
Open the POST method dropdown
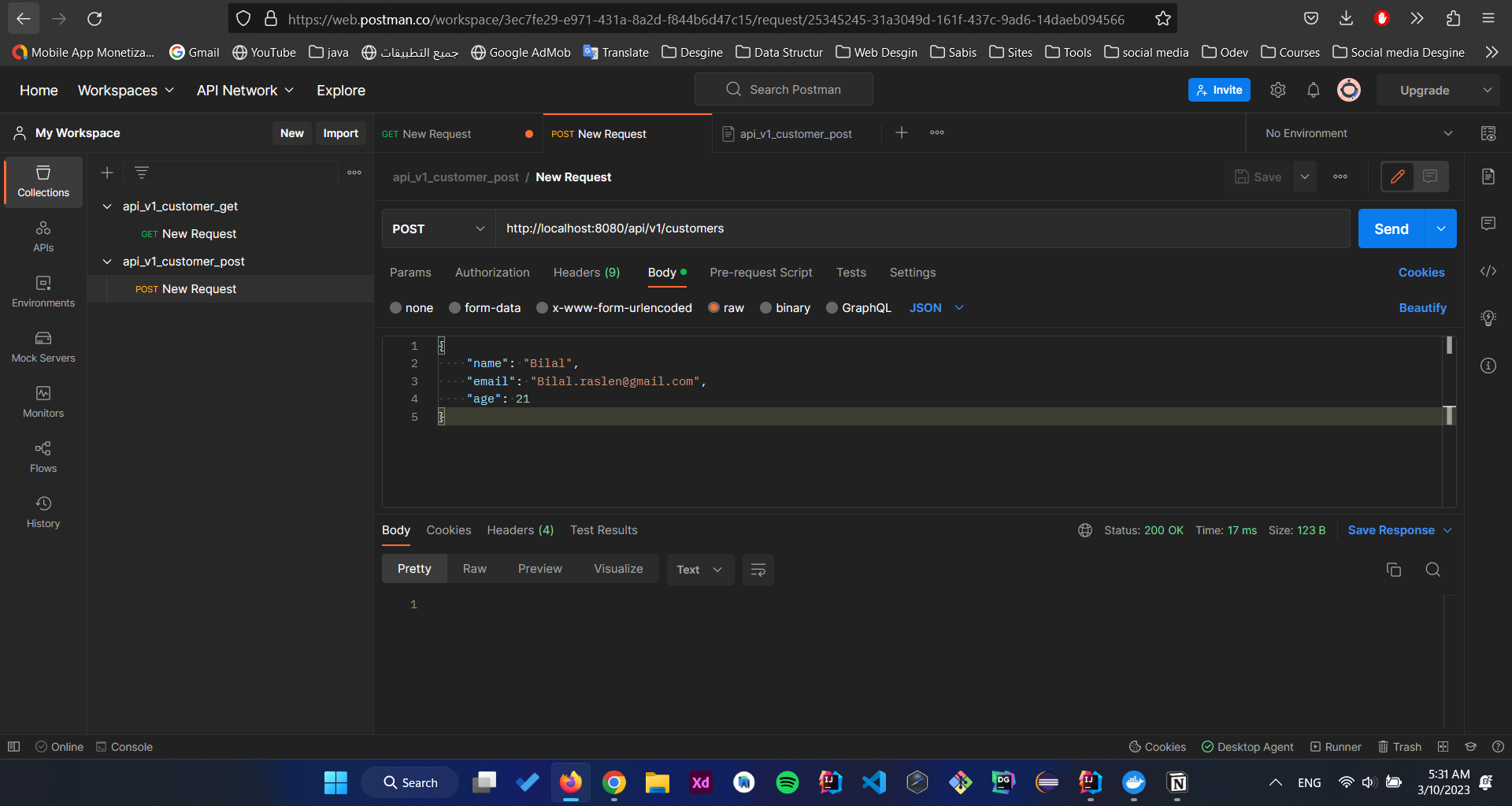pos(437,228)
